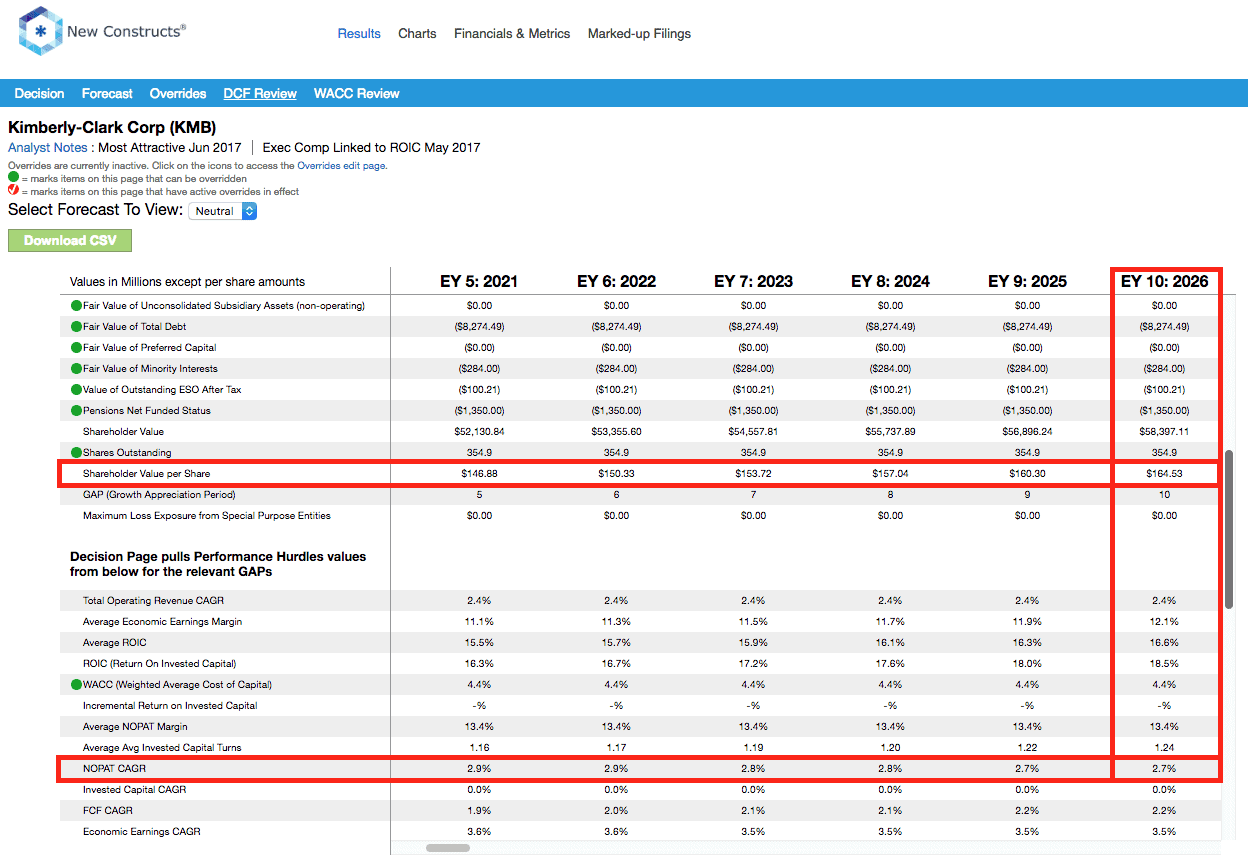The width and height of the screenshot is (1248, 866).
Task: Click the 16.3% ROIC cell under EY 5: 2021
Action: pos(479,664)
